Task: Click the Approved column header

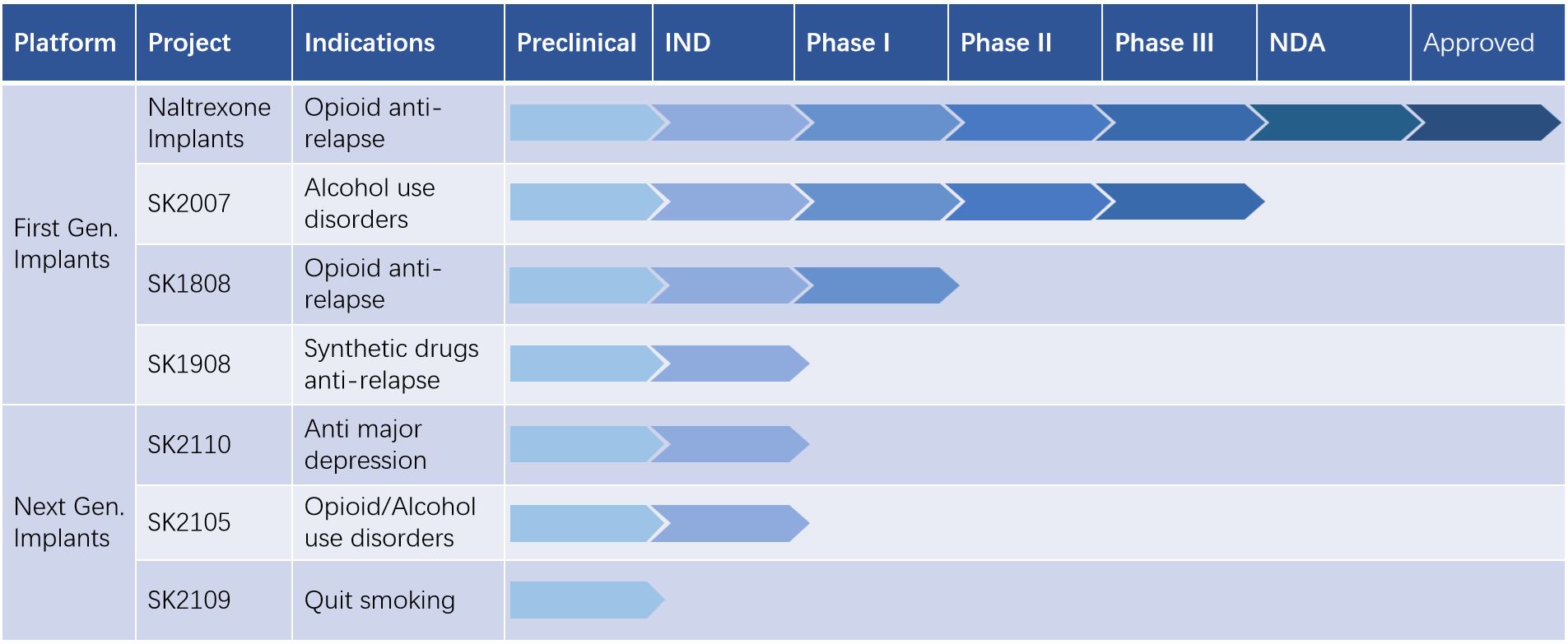Action: click(x=1478, y=43)
